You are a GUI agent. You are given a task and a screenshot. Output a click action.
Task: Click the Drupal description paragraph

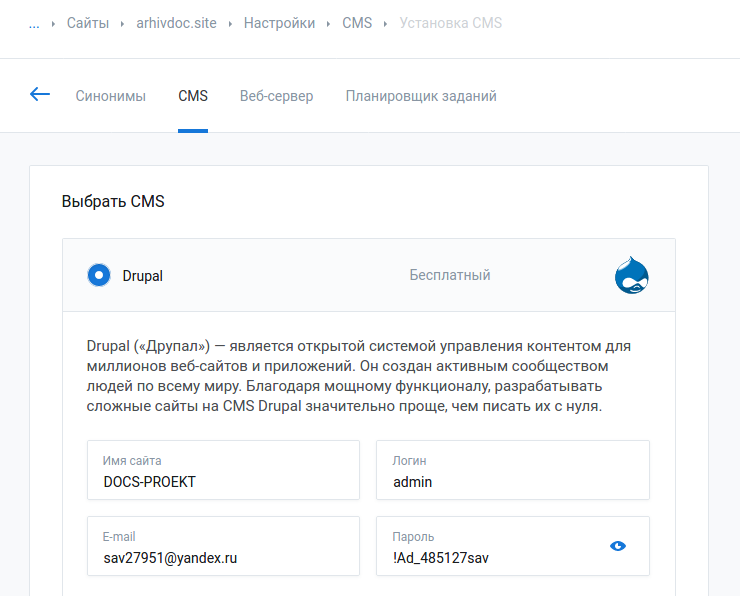[359, 376]
